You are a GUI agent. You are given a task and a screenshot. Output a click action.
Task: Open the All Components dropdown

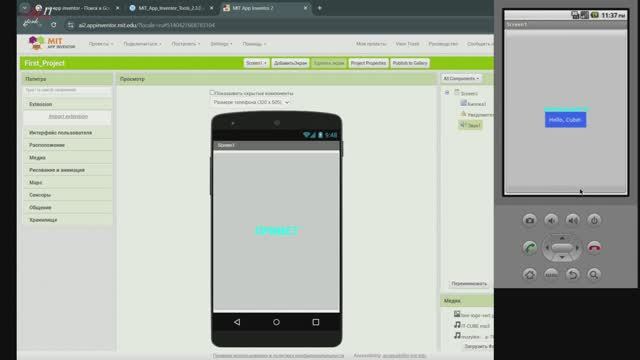point(461,78)
